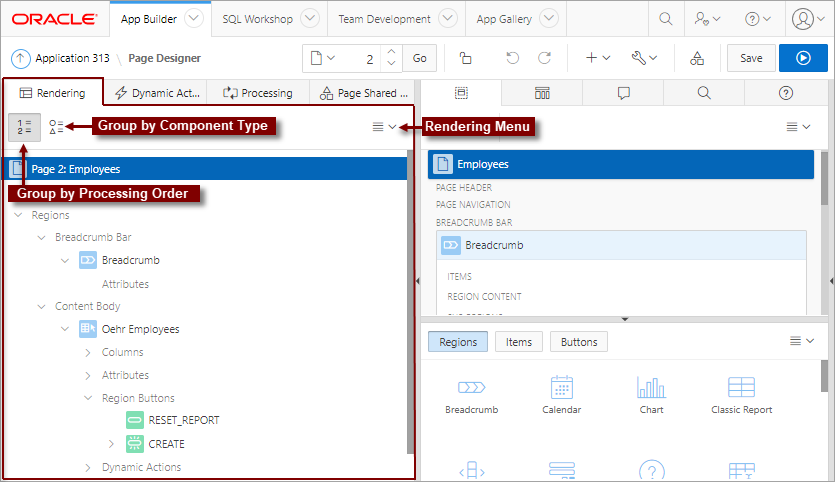Image resolution: width=835 pixels, height=482 pixels.
Task: Click the page number input field
Action: click(359, 59)
